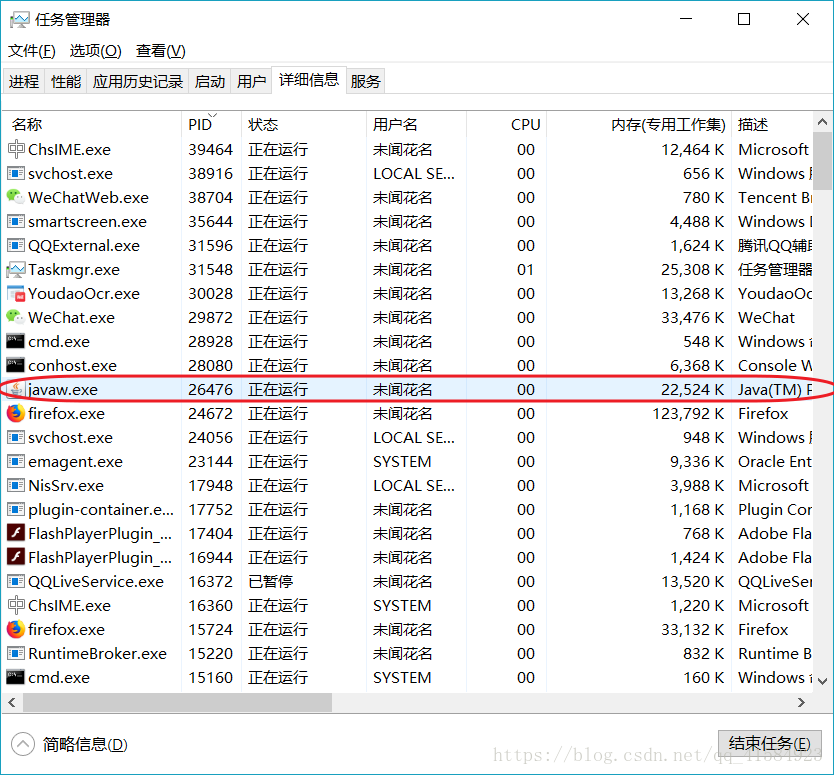Image resolution: width=834 pixels, height=775 pixels.
Task: Select the emagent.exe process icon
Action: tap(16, 461)
